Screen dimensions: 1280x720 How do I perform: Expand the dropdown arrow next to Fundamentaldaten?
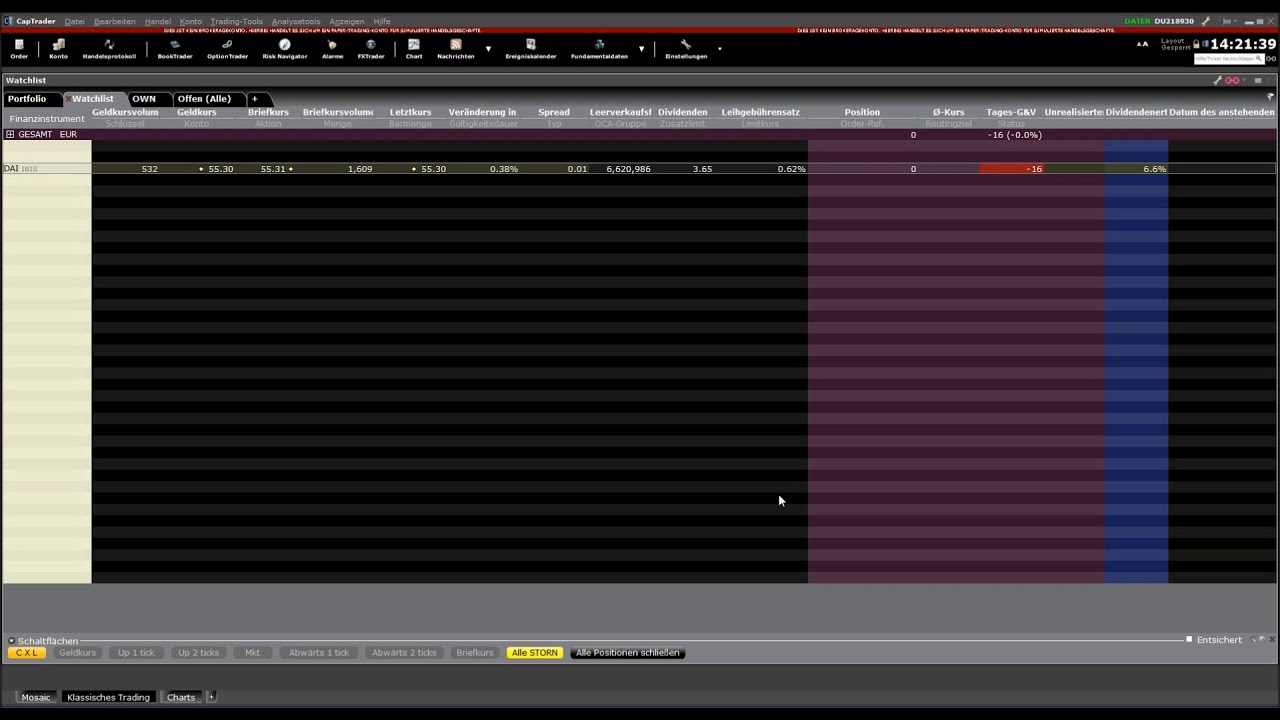point(641,48)
